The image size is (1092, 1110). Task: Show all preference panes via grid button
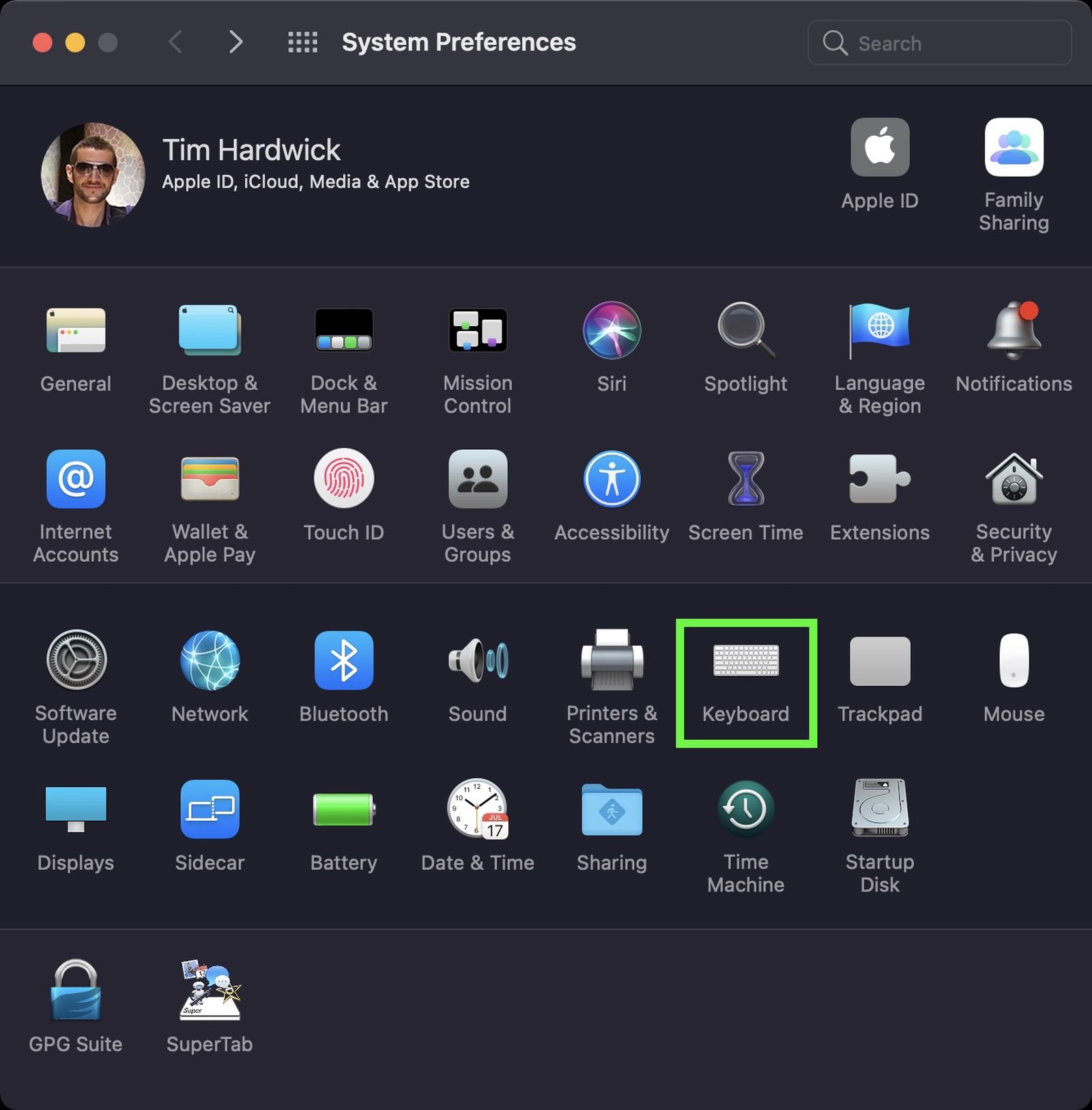[302, 42]
